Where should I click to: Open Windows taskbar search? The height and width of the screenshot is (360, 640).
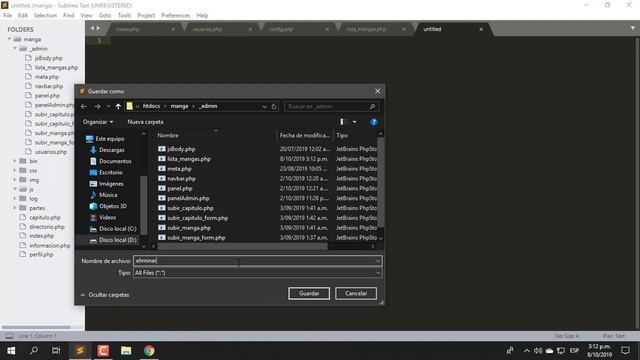coord(34,351)
